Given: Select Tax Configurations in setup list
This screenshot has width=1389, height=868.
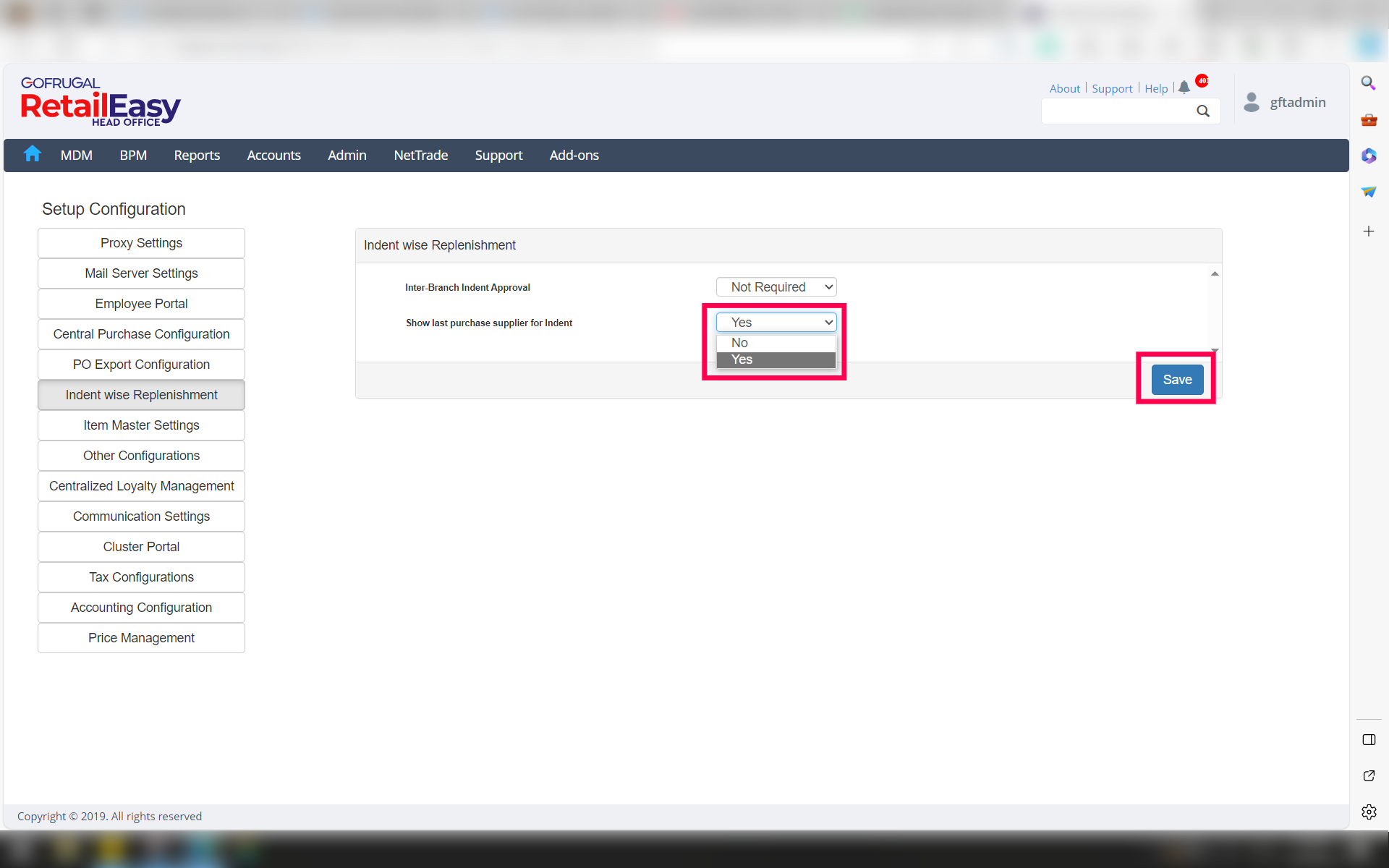Looking at the screenshot, I should (x=141, y=577).
